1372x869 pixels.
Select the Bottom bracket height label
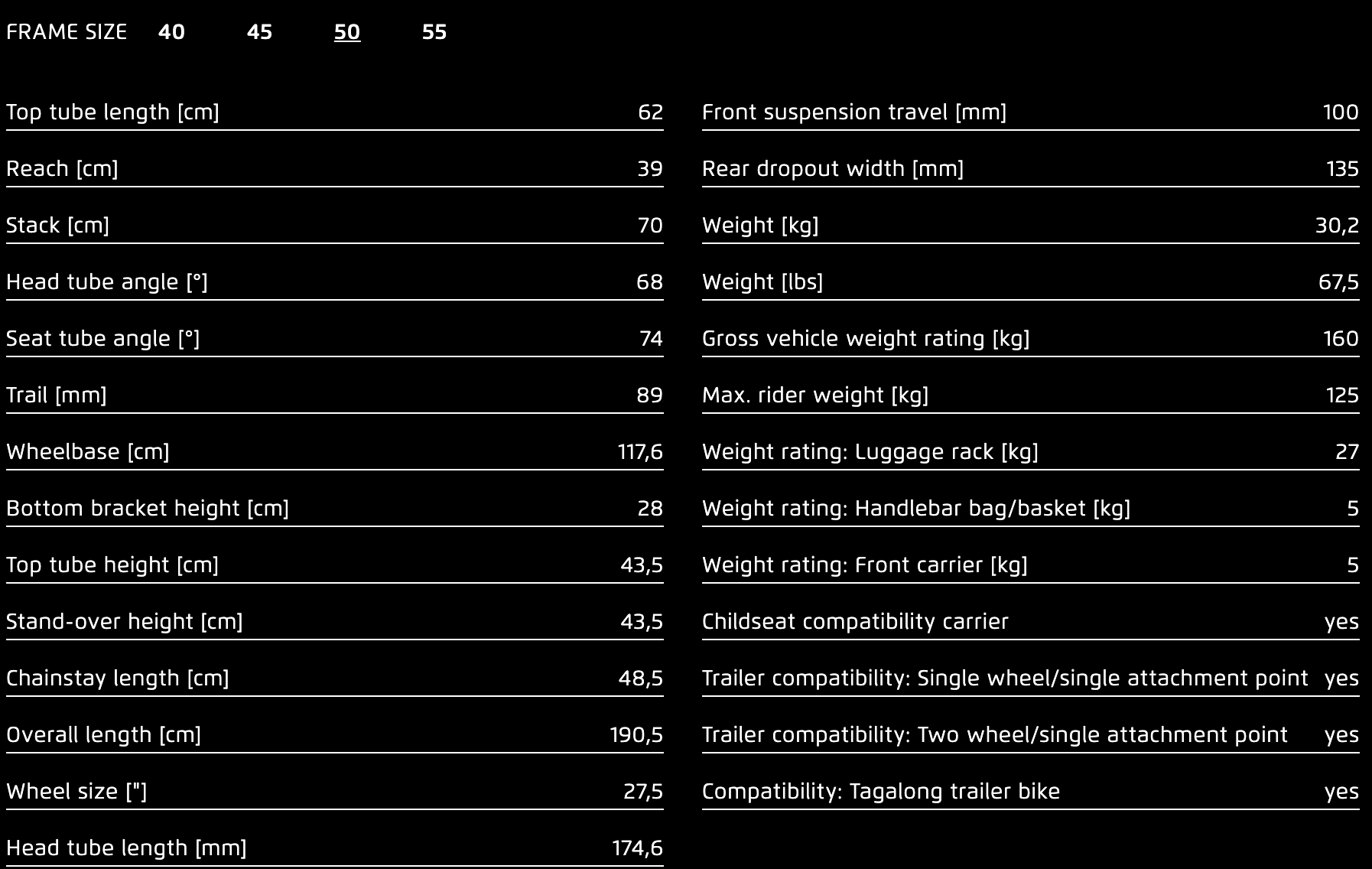tap(148, 509)
